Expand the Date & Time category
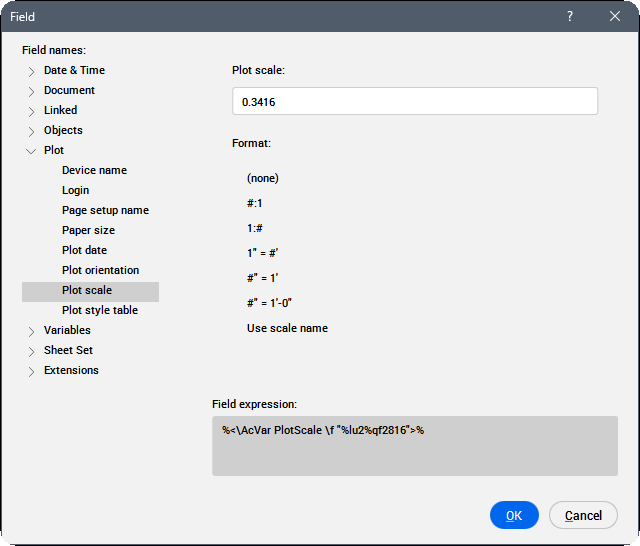Image resolution: width=640 pixels, height=546 pixels. pos(32,71)
